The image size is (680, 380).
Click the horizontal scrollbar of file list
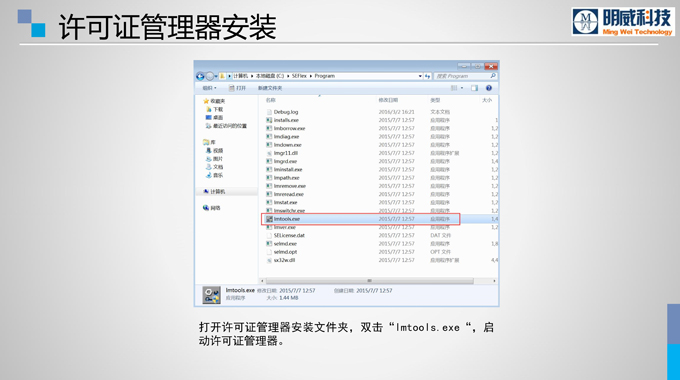[x=369, y=281]
